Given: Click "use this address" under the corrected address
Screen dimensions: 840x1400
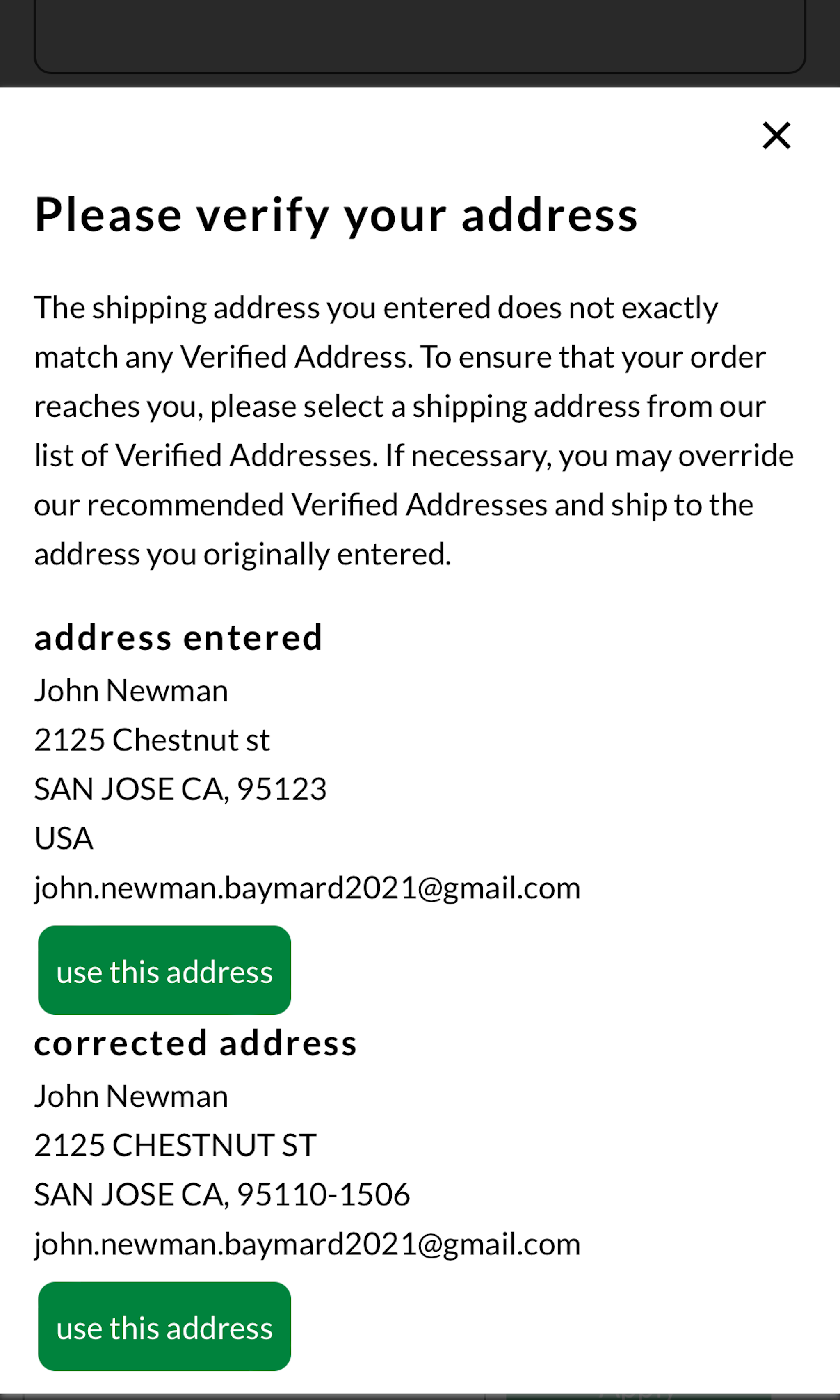Looking at the screenshot, I should pos(164,1328).
